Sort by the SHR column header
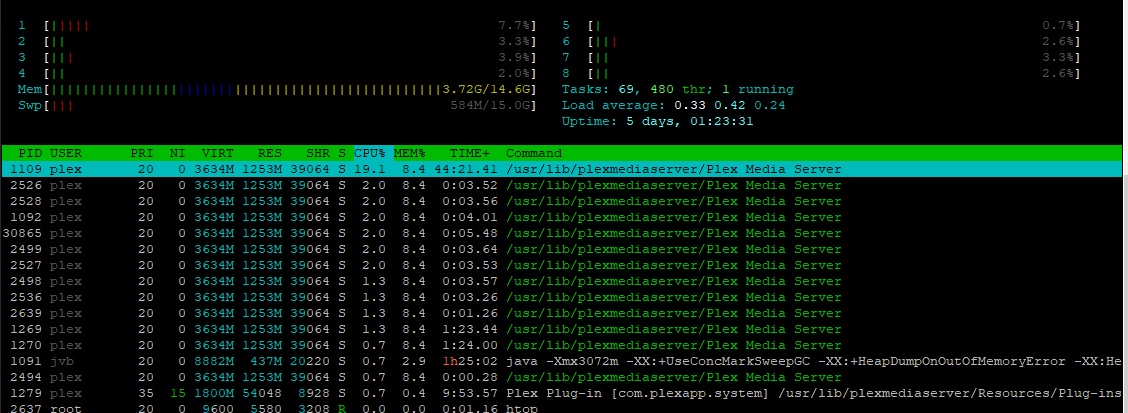The height and width of the screenshot is (413, 1128). tap(318, 153)
